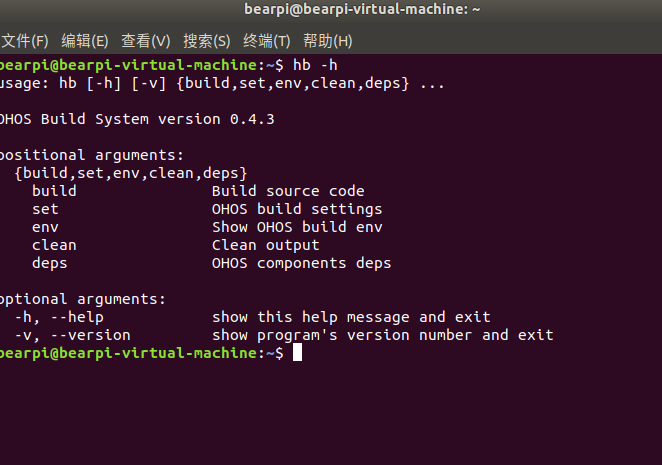The image size is (662, 465).
Task: Open the 终端(T) menu
Action: click(267, 41)
